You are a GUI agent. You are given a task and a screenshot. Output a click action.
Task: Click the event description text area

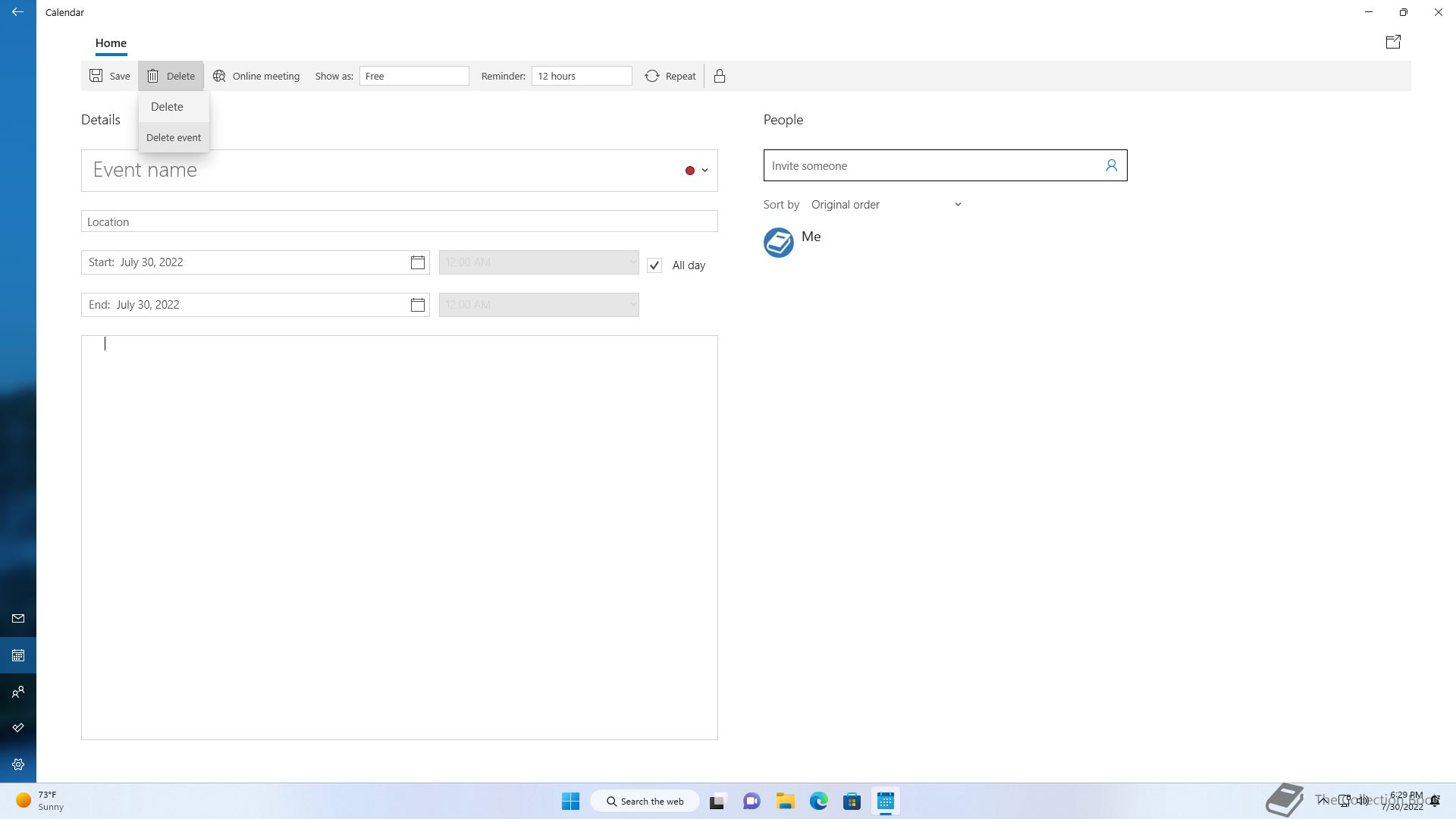[400, 538]
